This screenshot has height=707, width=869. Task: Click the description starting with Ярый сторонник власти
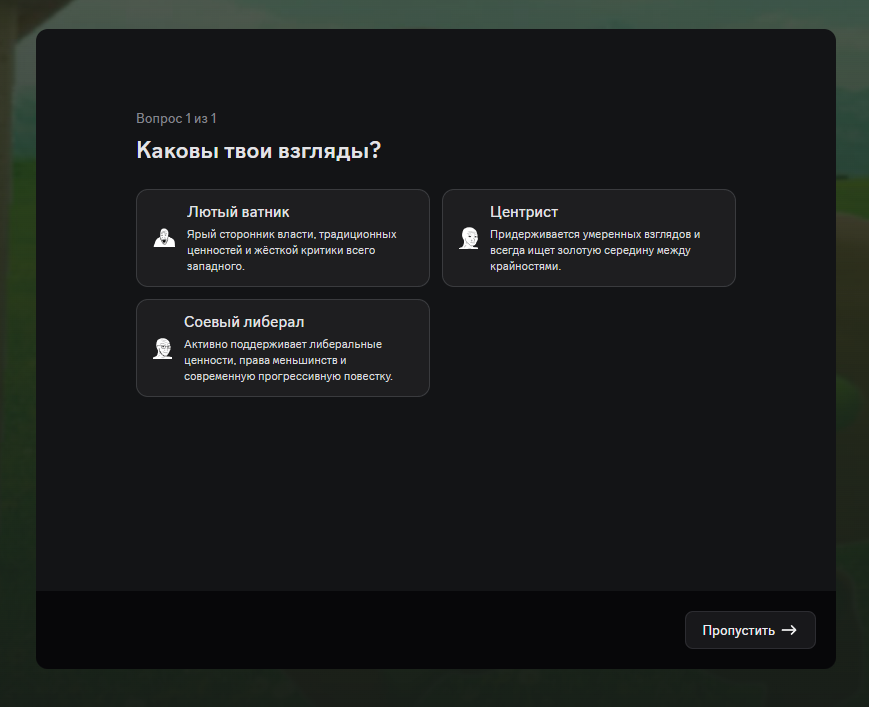coord(292,250)
